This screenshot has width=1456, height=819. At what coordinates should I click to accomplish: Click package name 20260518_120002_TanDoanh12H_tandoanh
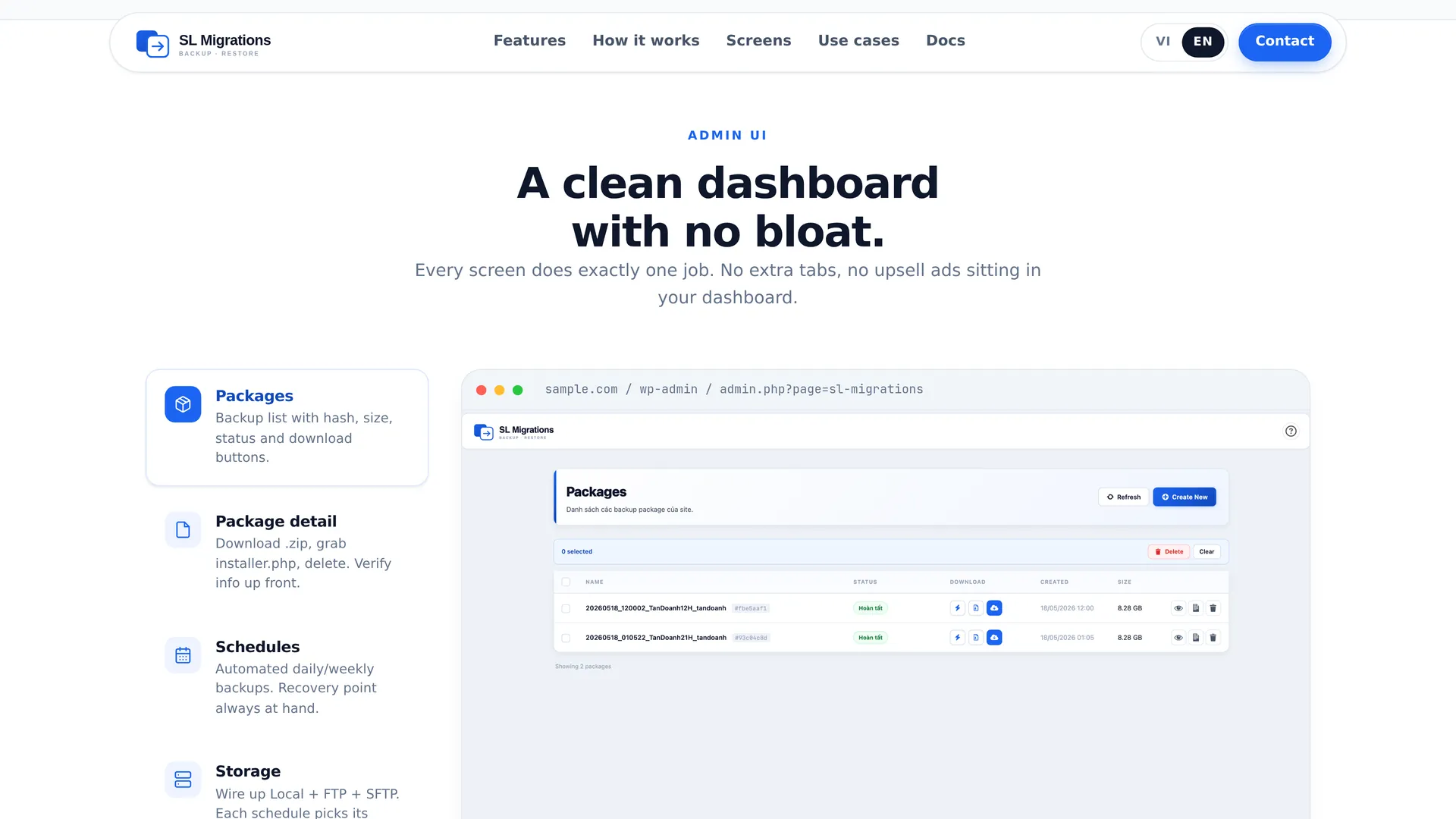pyautogui.click(x=655, y=608)
